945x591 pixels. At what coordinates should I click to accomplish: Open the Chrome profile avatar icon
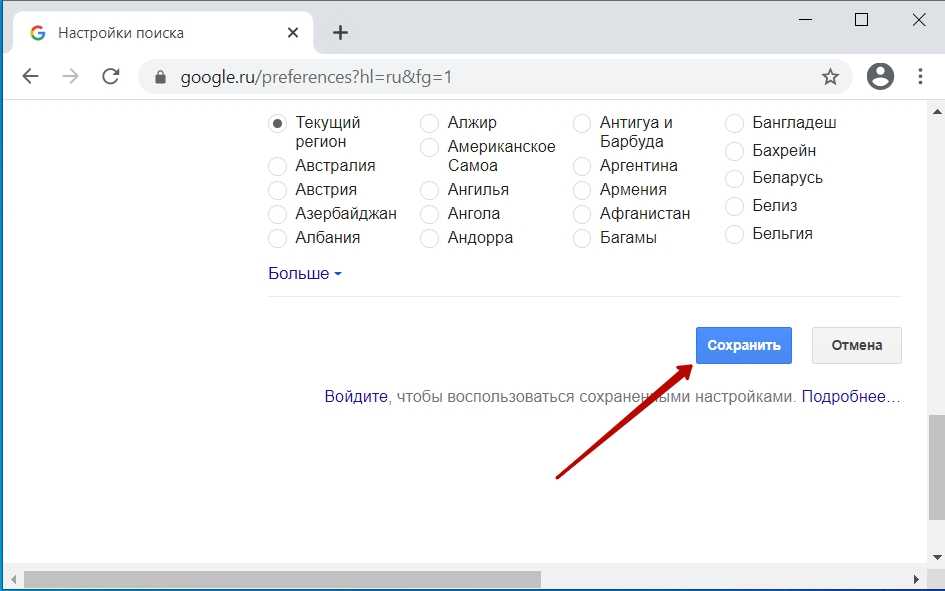pyautogui.click(x=880, y=77)
